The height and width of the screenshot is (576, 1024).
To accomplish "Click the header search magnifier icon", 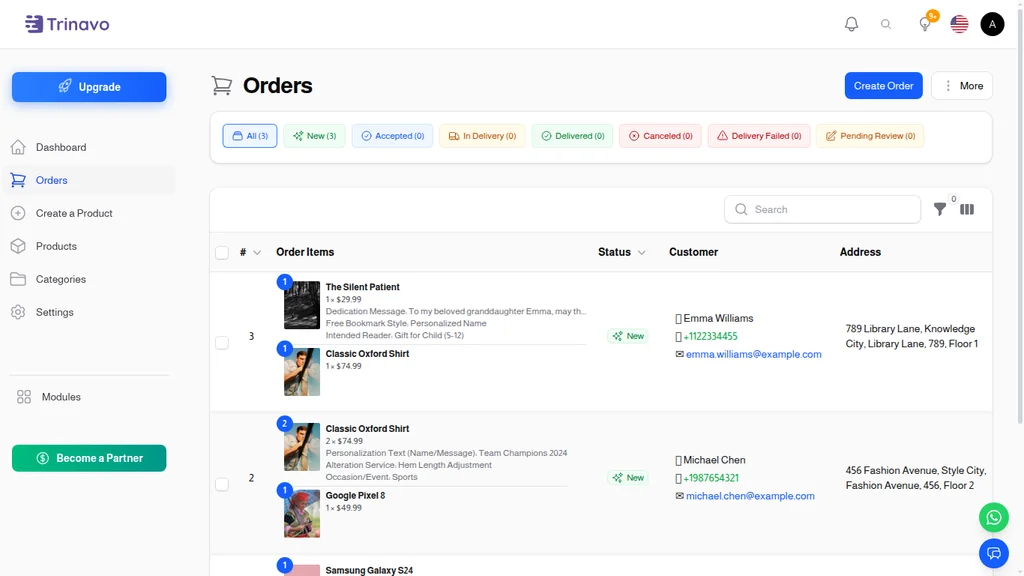I will point(886,24).
